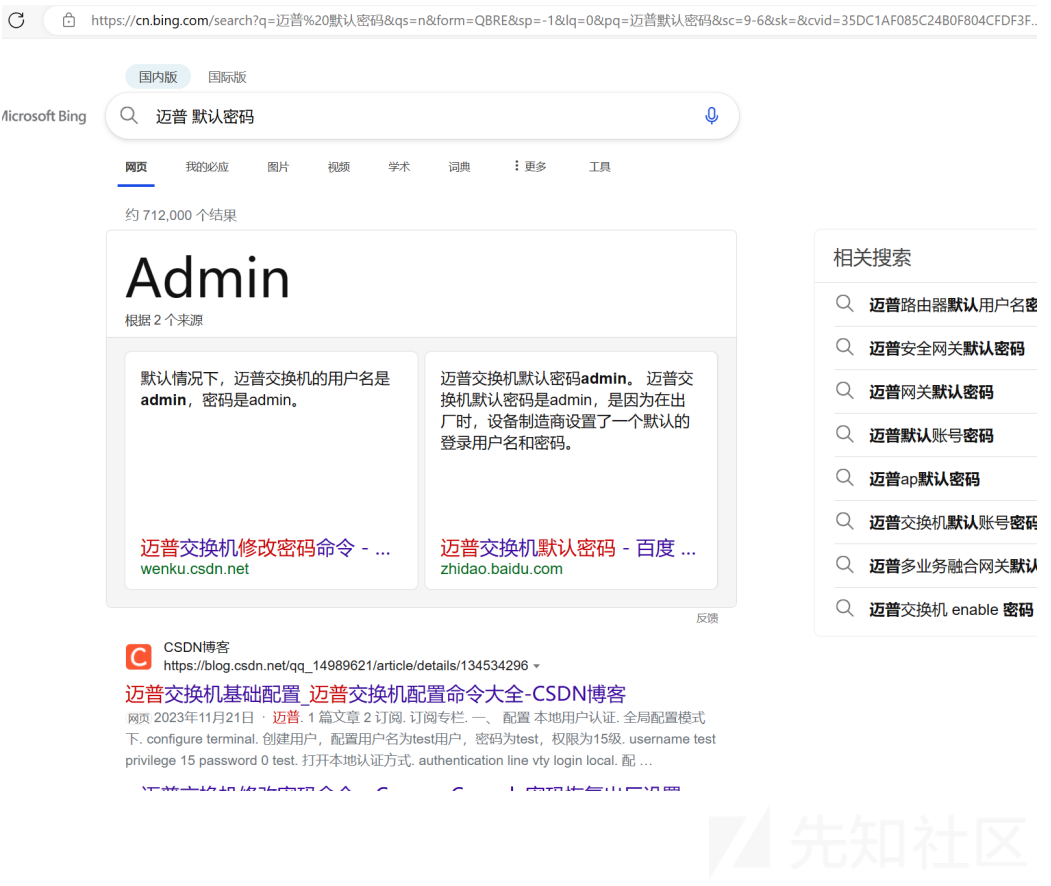1051x886 pixels.
Task: Click search icon beside 迈普路由器默认用户名
Action: (x=845, y=304)
